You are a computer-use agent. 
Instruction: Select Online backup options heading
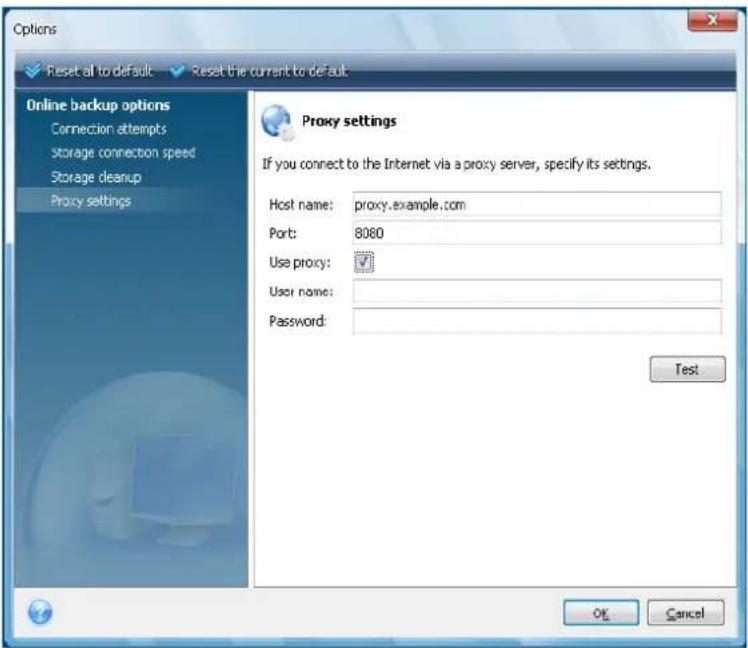click(98, 105)
